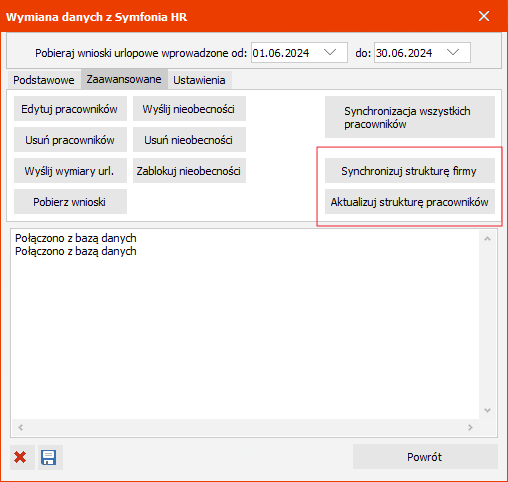The width and height of the screenshot is (508, 482).
Task: Click the 01.06.2024 date field
Action: tap(299, 53)
